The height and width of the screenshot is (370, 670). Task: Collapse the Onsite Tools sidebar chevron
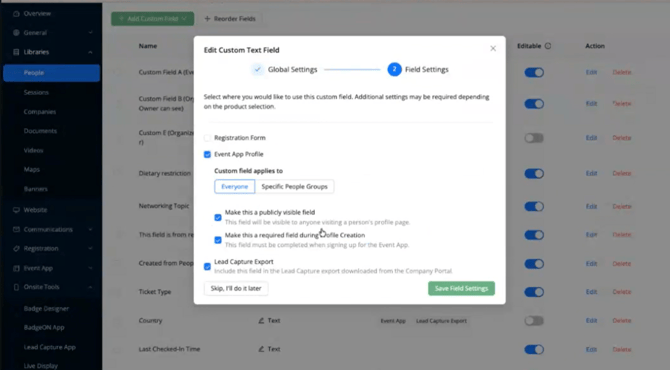(90, 287)
